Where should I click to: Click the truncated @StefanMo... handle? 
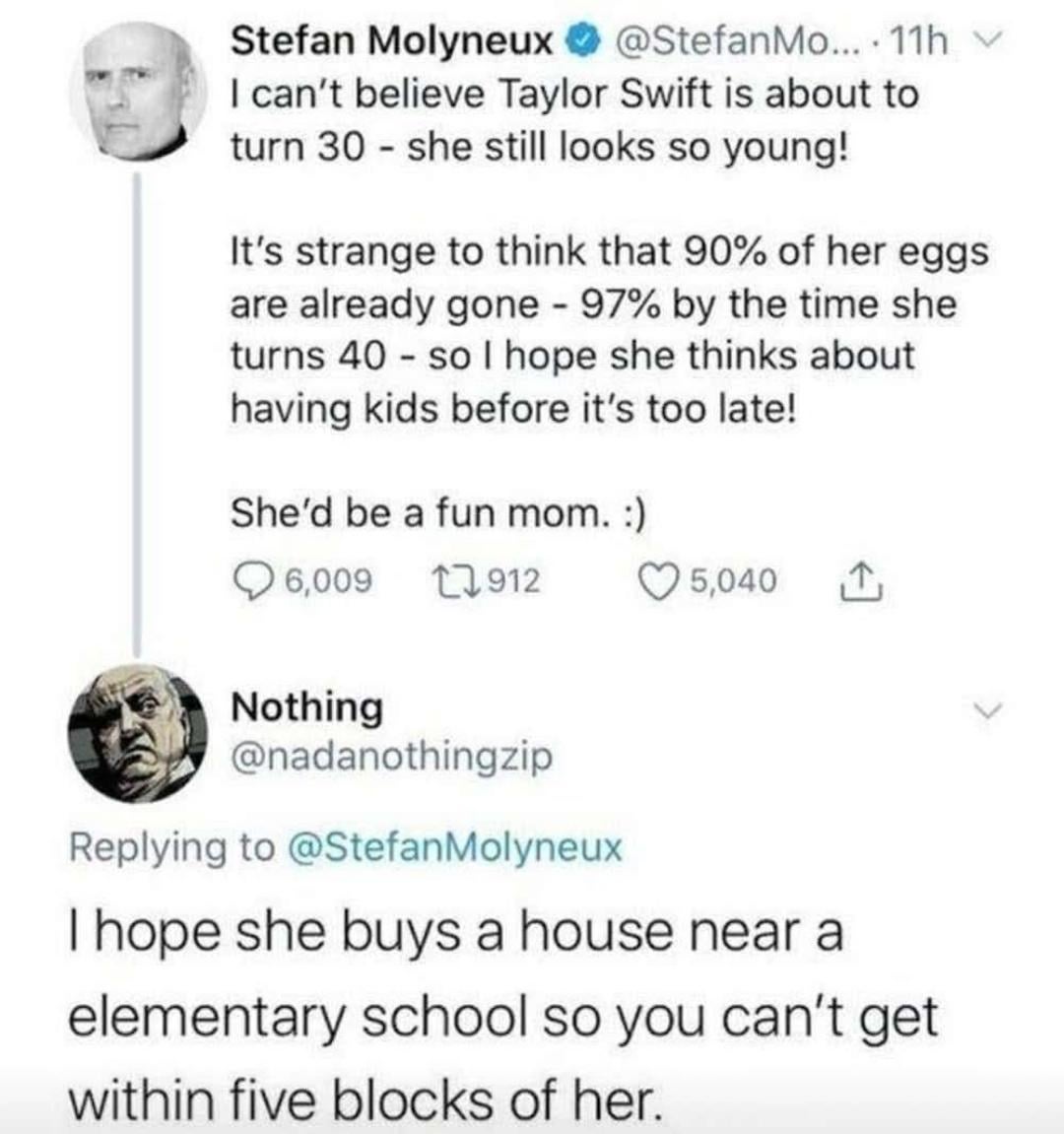pyautogui.click(x=741, y=41)
